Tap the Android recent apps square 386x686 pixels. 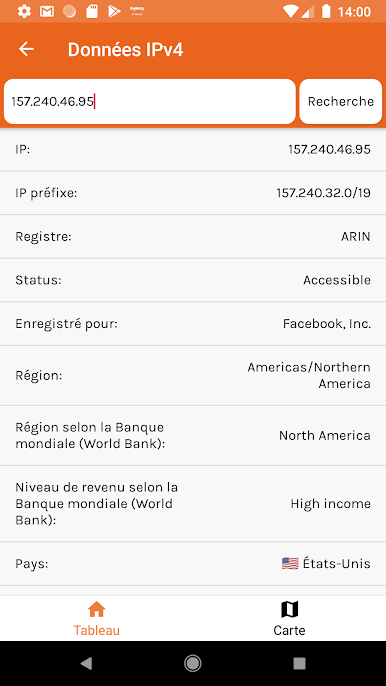pyautogui.click(x=299, y=664)
